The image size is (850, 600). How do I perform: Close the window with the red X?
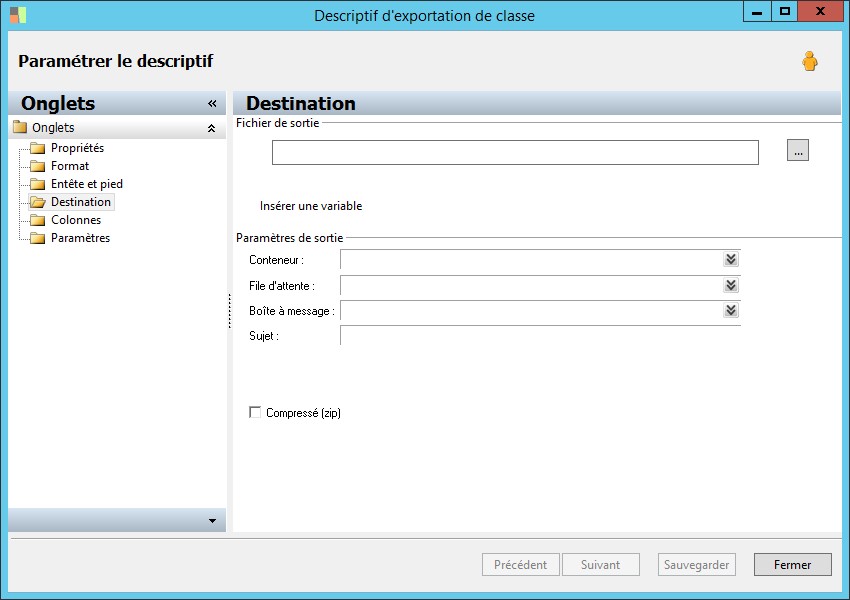[x=820, y=11]
